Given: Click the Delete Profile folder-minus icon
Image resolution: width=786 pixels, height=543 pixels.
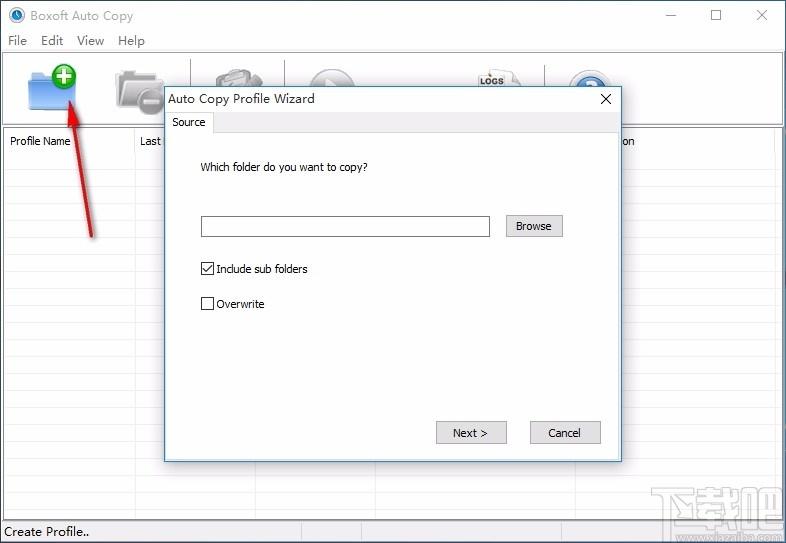Looking at the screenshot, I should [139, 93].
